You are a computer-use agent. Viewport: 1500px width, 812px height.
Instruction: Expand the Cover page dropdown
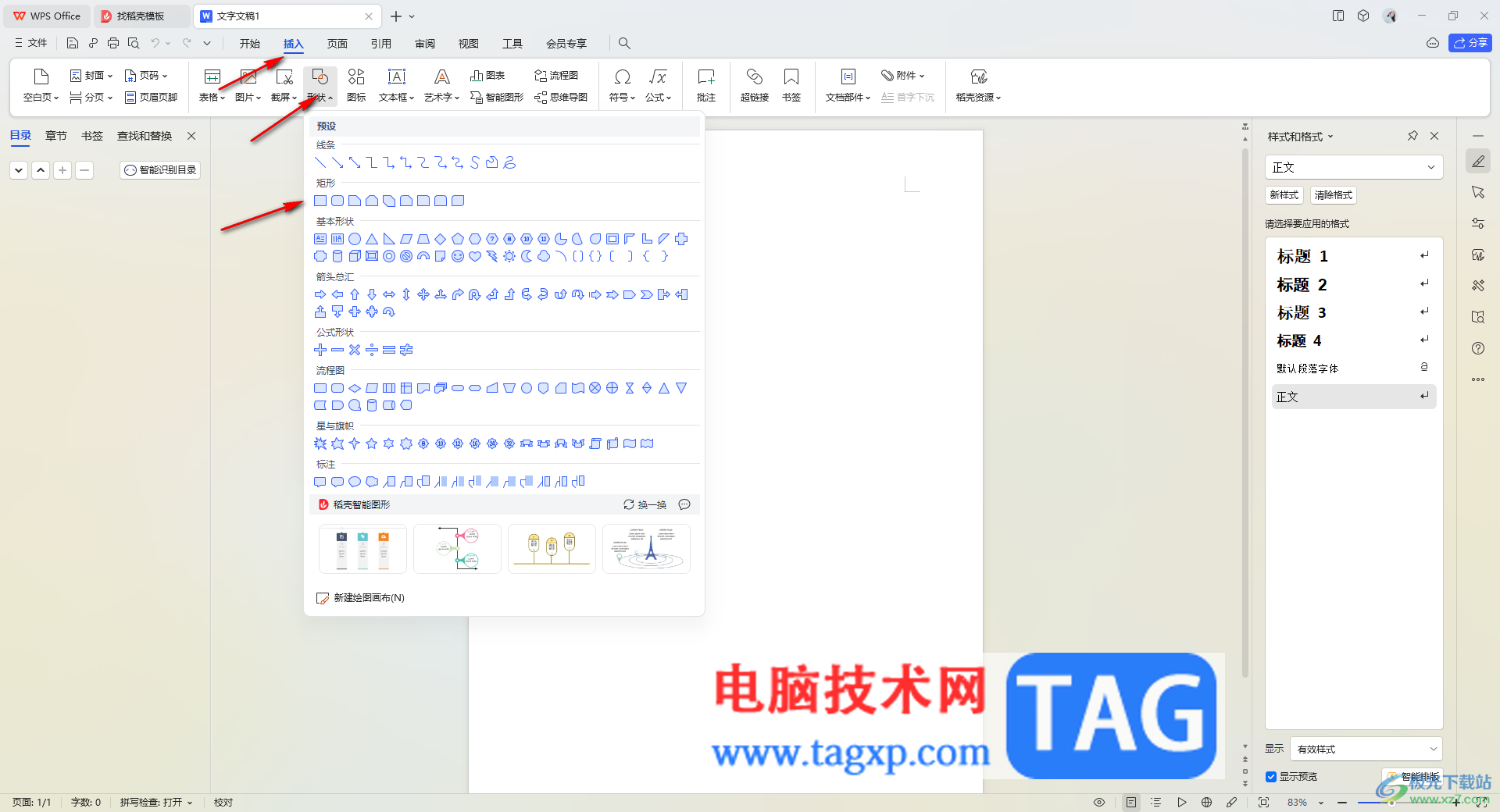coord(91,76)
